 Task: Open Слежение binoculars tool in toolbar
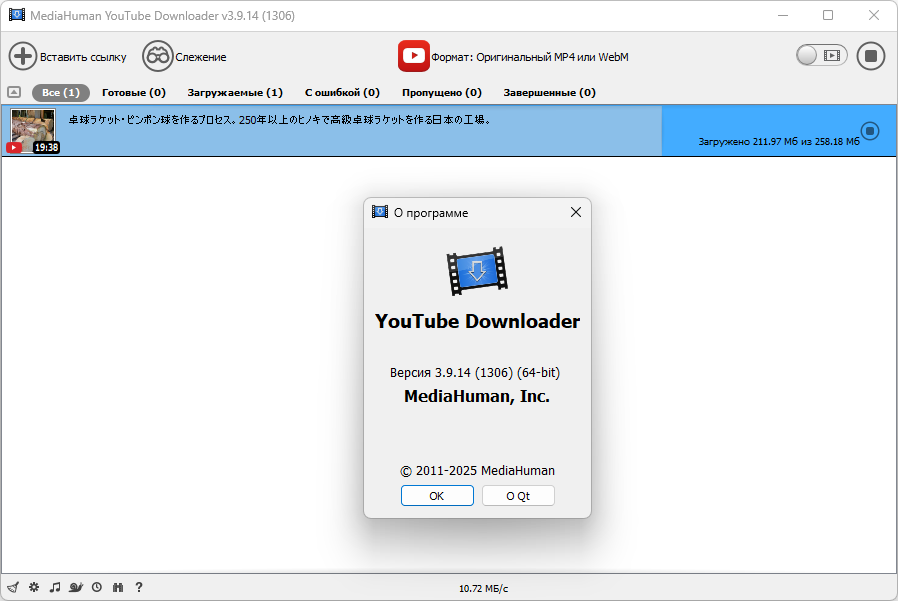click(157, 56)
